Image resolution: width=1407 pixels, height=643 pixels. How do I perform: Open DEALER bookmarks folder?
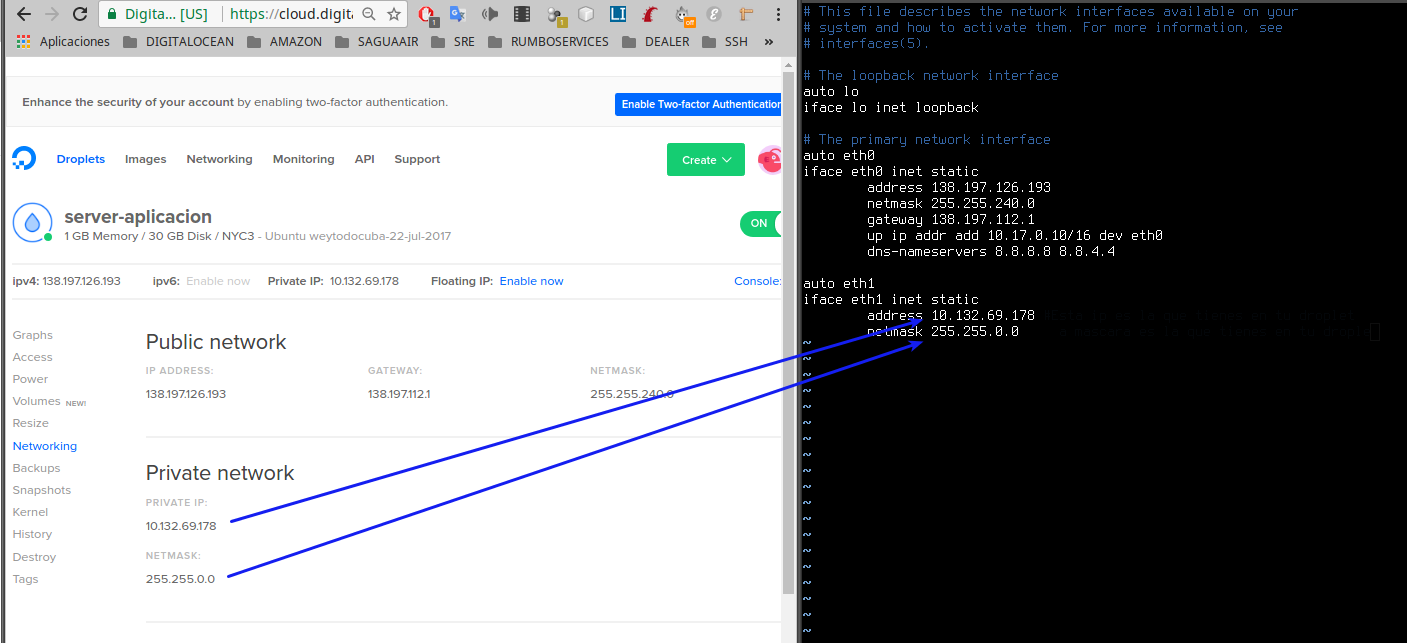[x=655, y=42]
